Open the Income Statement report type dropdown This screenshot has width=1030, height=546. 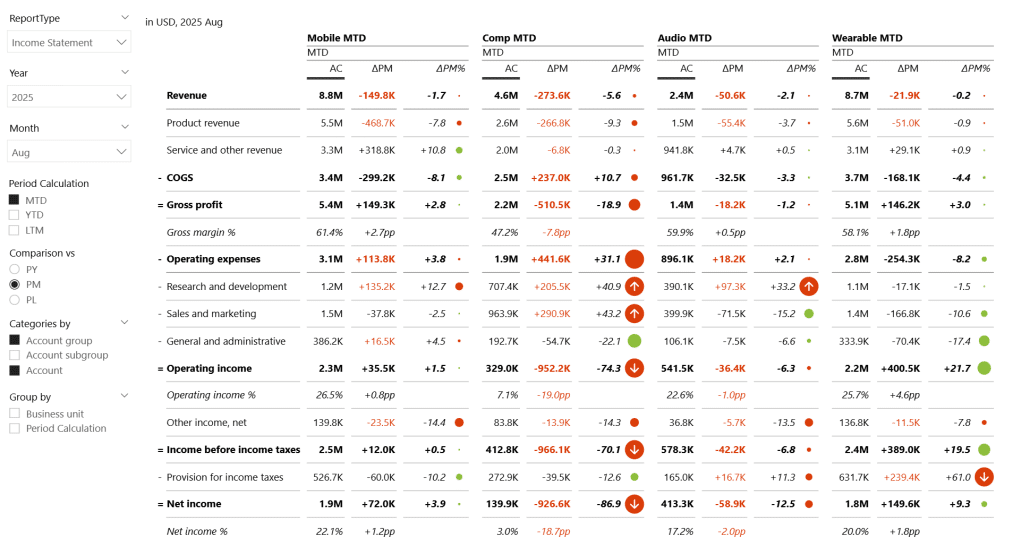coord(69,43)
